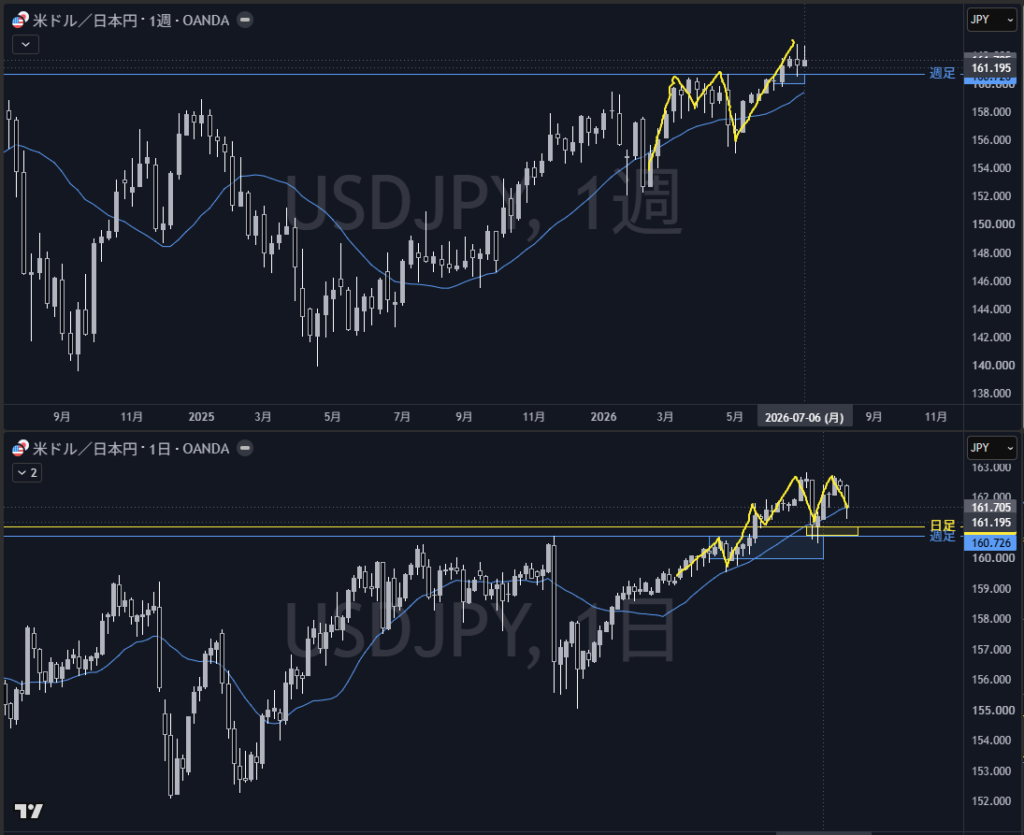This screenshot has width=1024, height=835.
Task: Open the daily chart JPY currency dropdown
Action: click(x=991, y=448)
